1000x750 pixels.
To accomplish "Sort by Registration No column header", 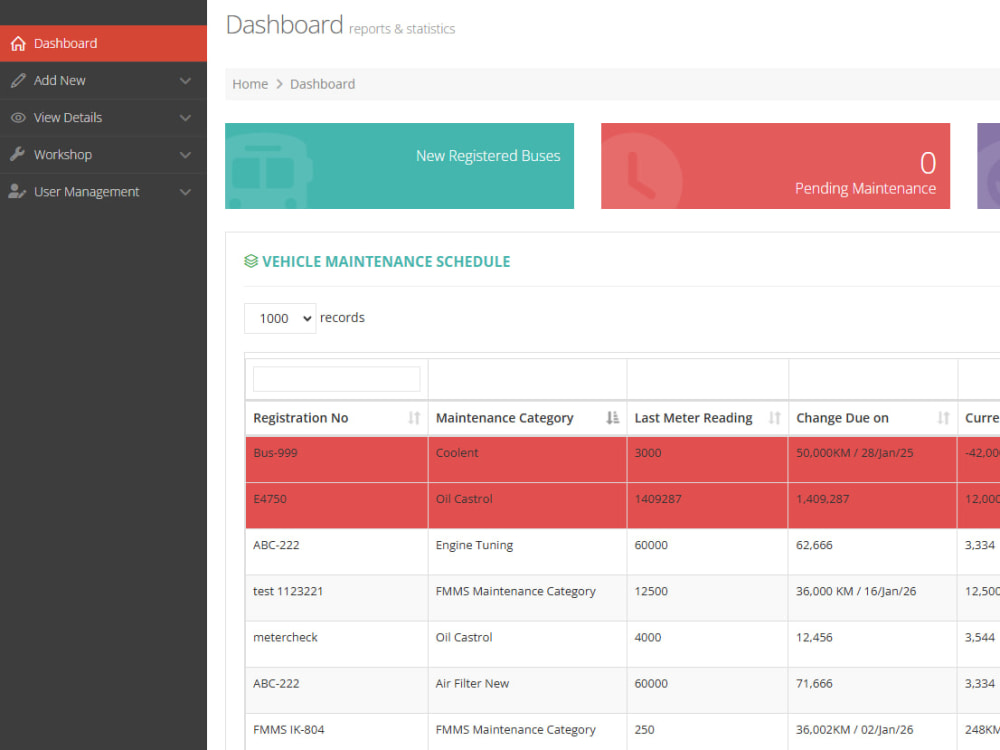I will click(x=337, y=418).
